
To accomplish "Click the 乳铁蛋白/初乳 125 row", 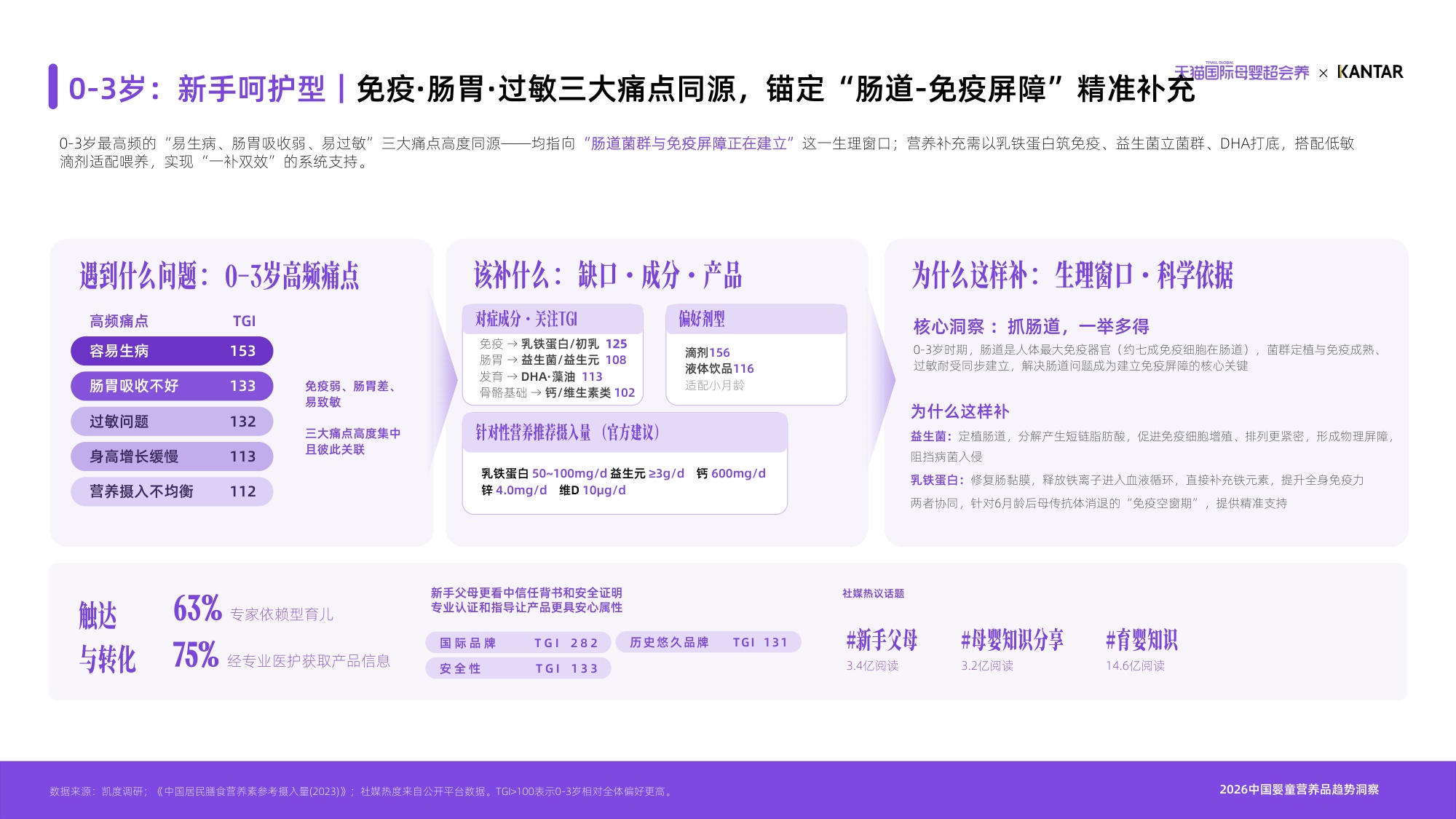I will pyautogui.click(x=553, y=344).
